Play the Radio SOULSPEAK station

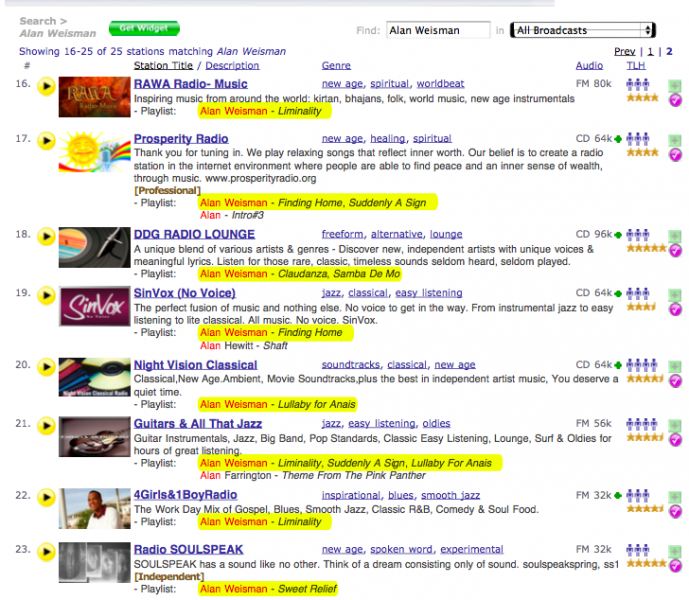pos(46,552)
